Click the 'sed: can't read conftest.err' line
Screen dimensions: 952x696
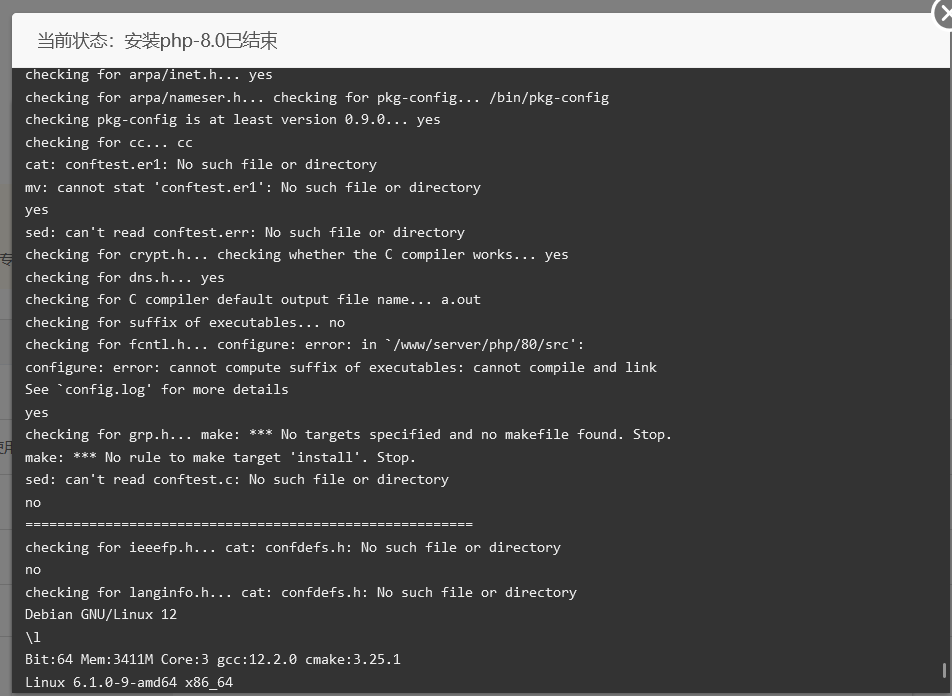pyautogui.click(x=245, y=233)
